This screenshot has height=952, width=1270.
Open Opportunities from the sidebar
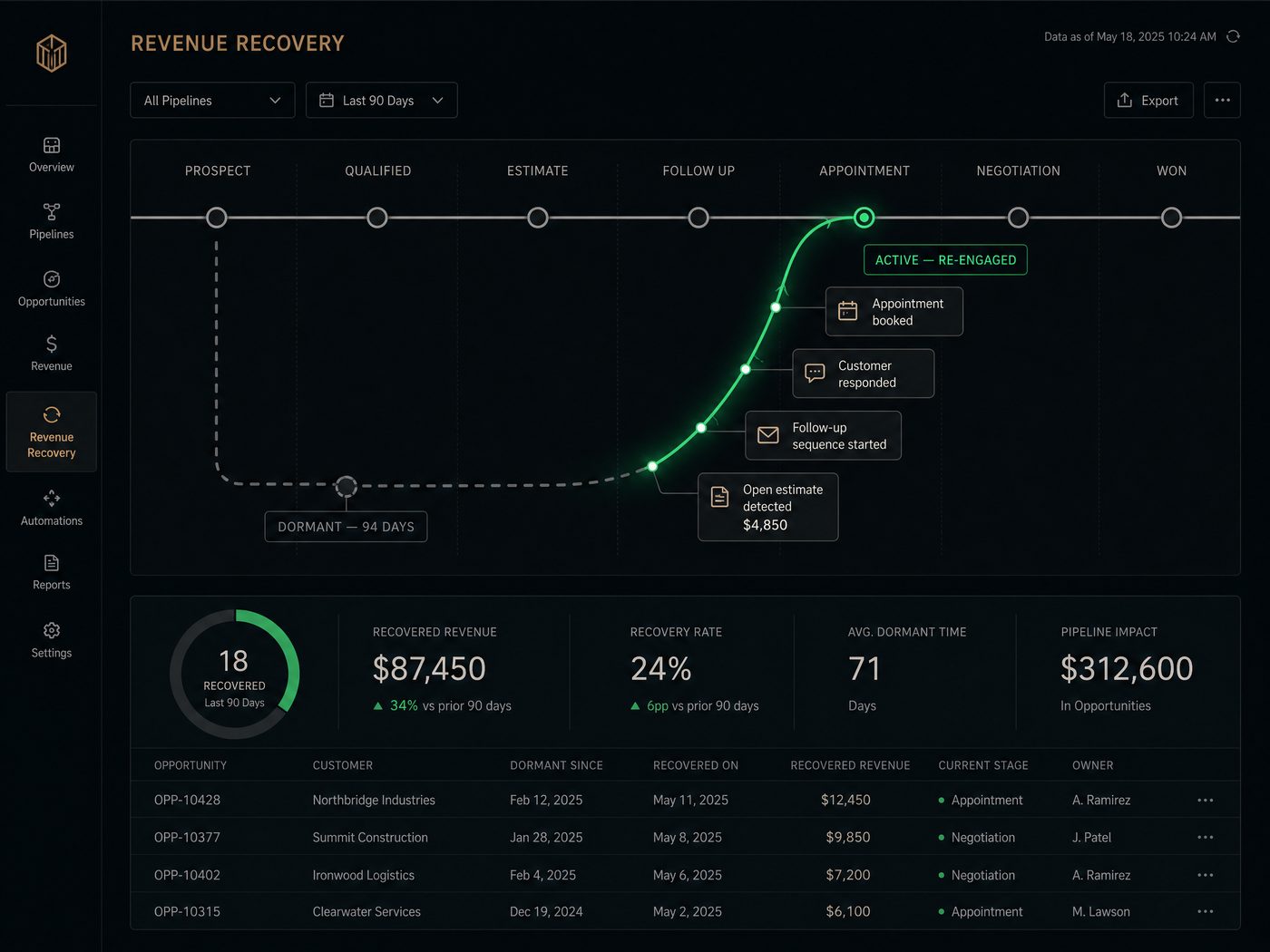[52, 288]
